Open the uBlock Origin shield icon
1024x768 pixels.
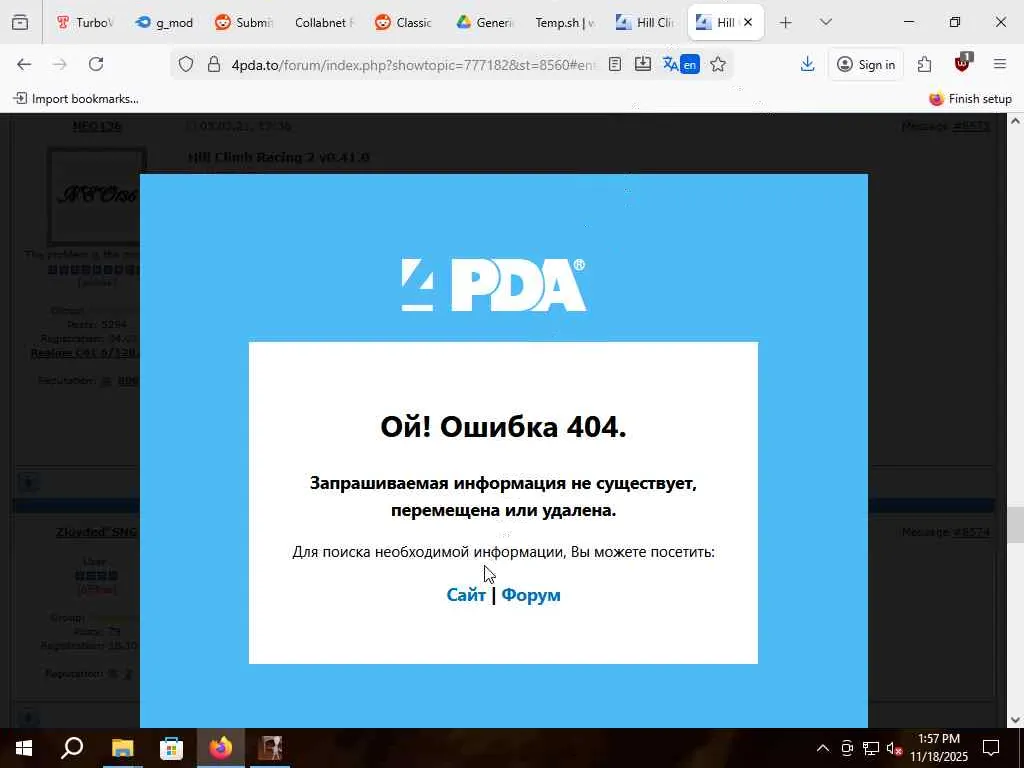962,63
